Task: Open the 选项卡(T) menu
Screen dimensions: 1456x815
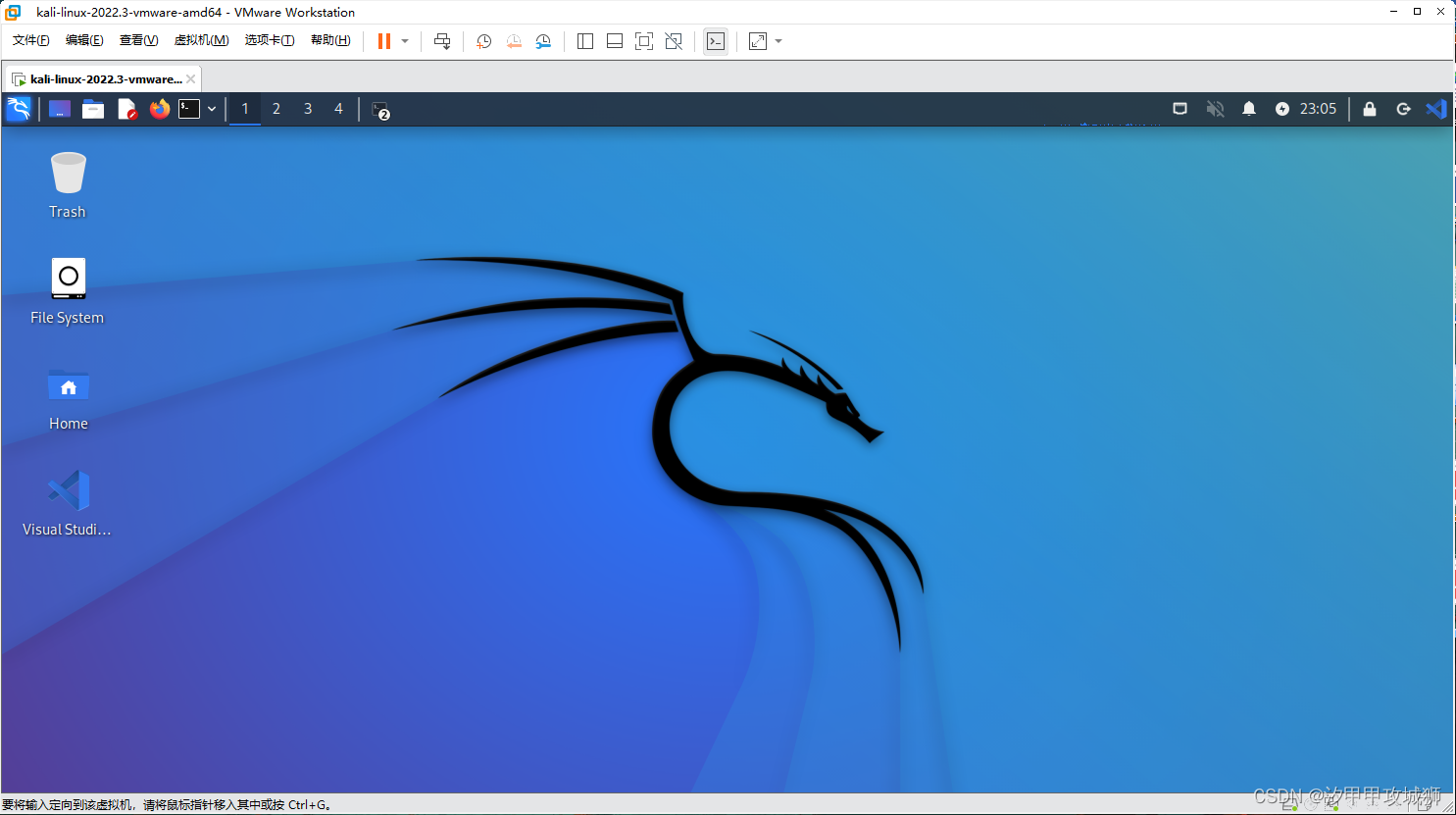Action: [270, 40]
